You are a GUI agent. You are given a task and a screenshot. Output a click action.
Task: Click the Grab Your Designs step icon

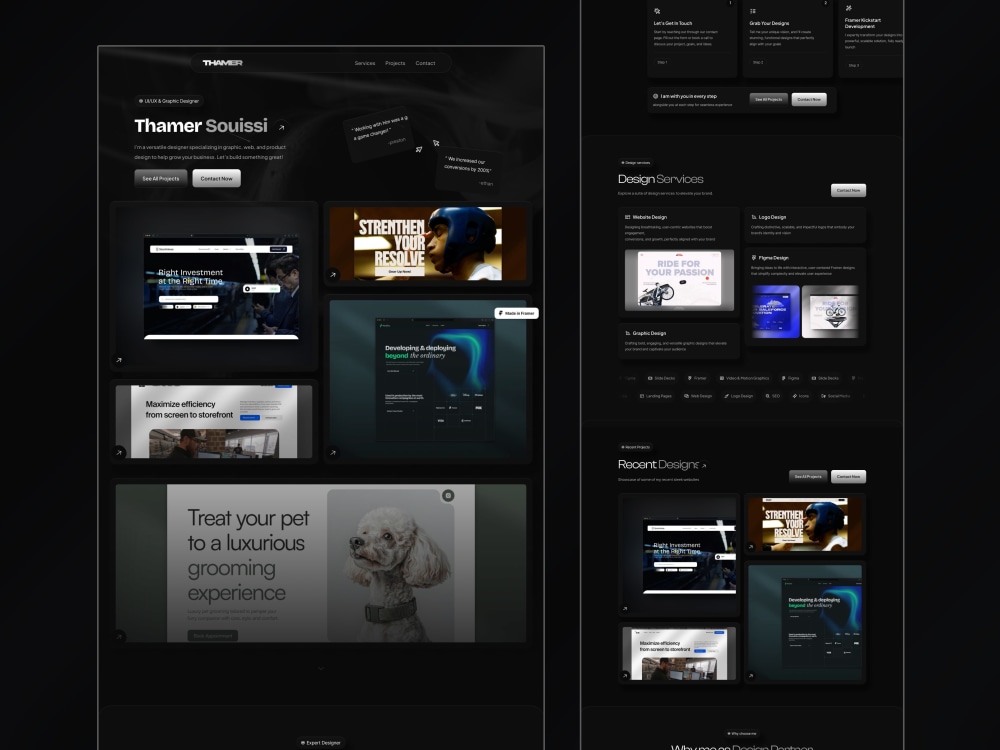click(753, 11)
